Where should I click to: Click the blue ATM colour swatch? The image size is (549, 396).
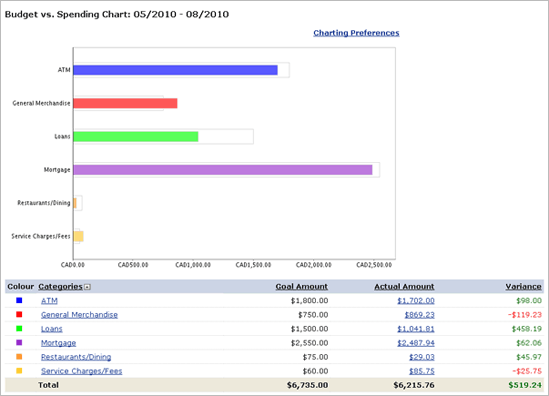click(19, 300)
